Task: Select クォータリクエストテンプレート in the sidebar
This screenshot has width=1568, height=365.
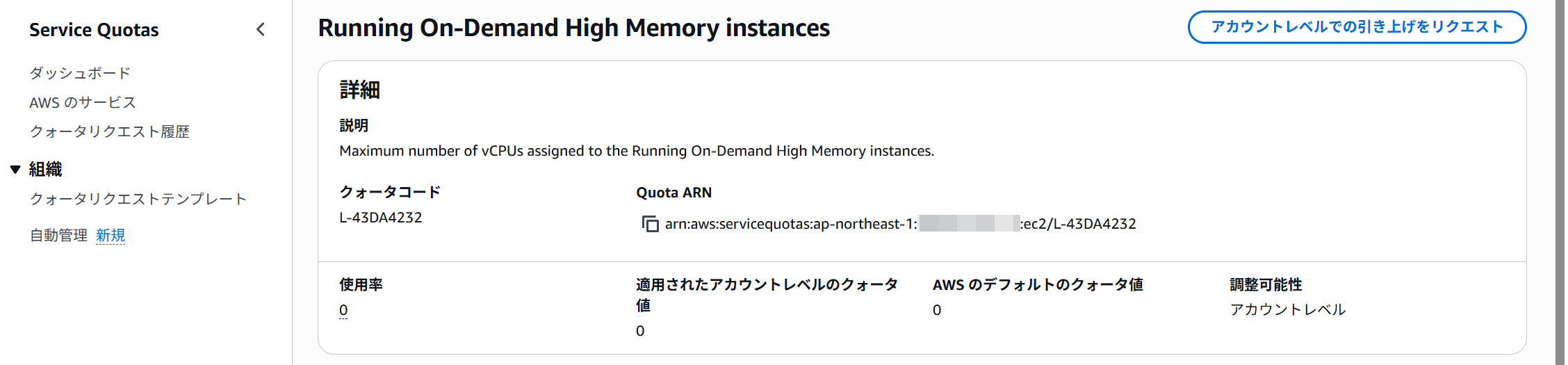Action: point(138,199)
